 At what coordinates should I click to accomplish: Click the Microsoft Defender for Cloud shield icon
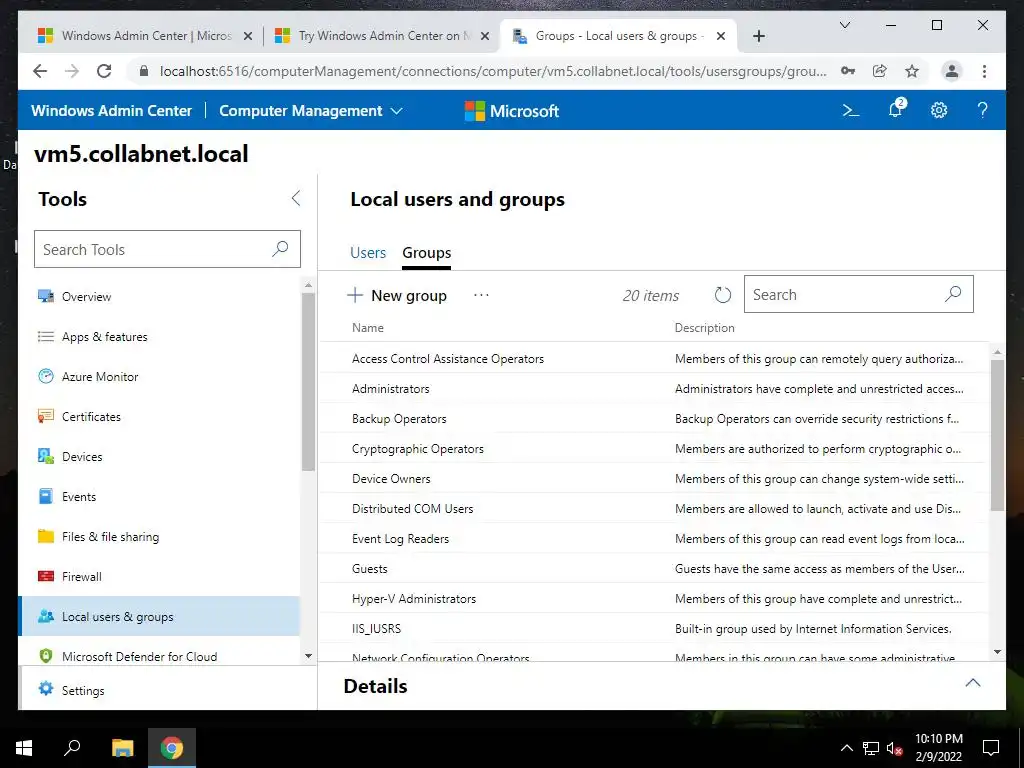(x=46, y=656)
